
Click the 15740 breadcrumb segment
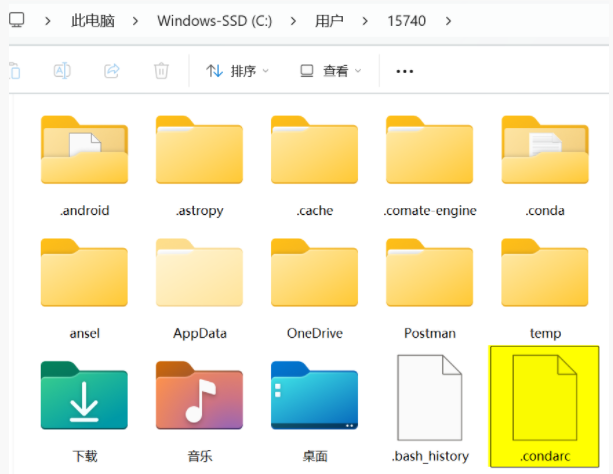point(406,21)
